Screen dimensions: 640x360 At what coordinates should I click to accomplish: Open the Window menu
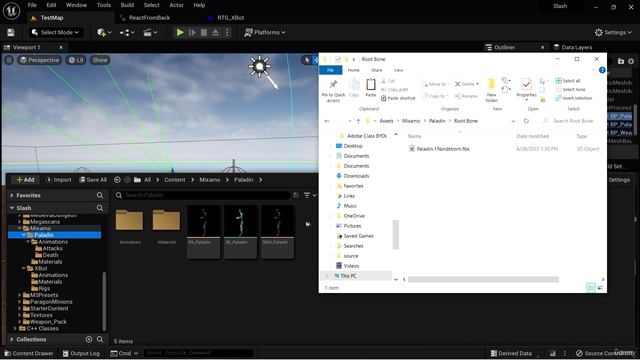[76, 5]
